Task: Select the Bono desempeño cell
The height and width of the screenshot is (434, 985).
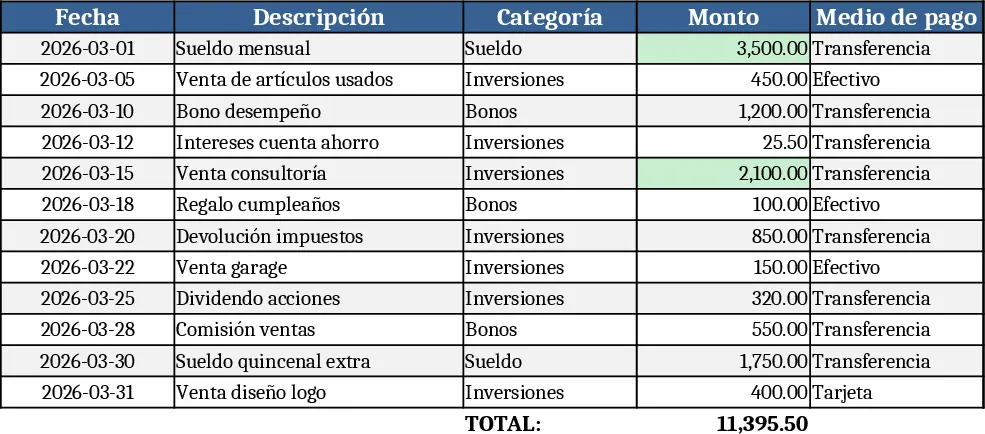Action: (318, 111)
